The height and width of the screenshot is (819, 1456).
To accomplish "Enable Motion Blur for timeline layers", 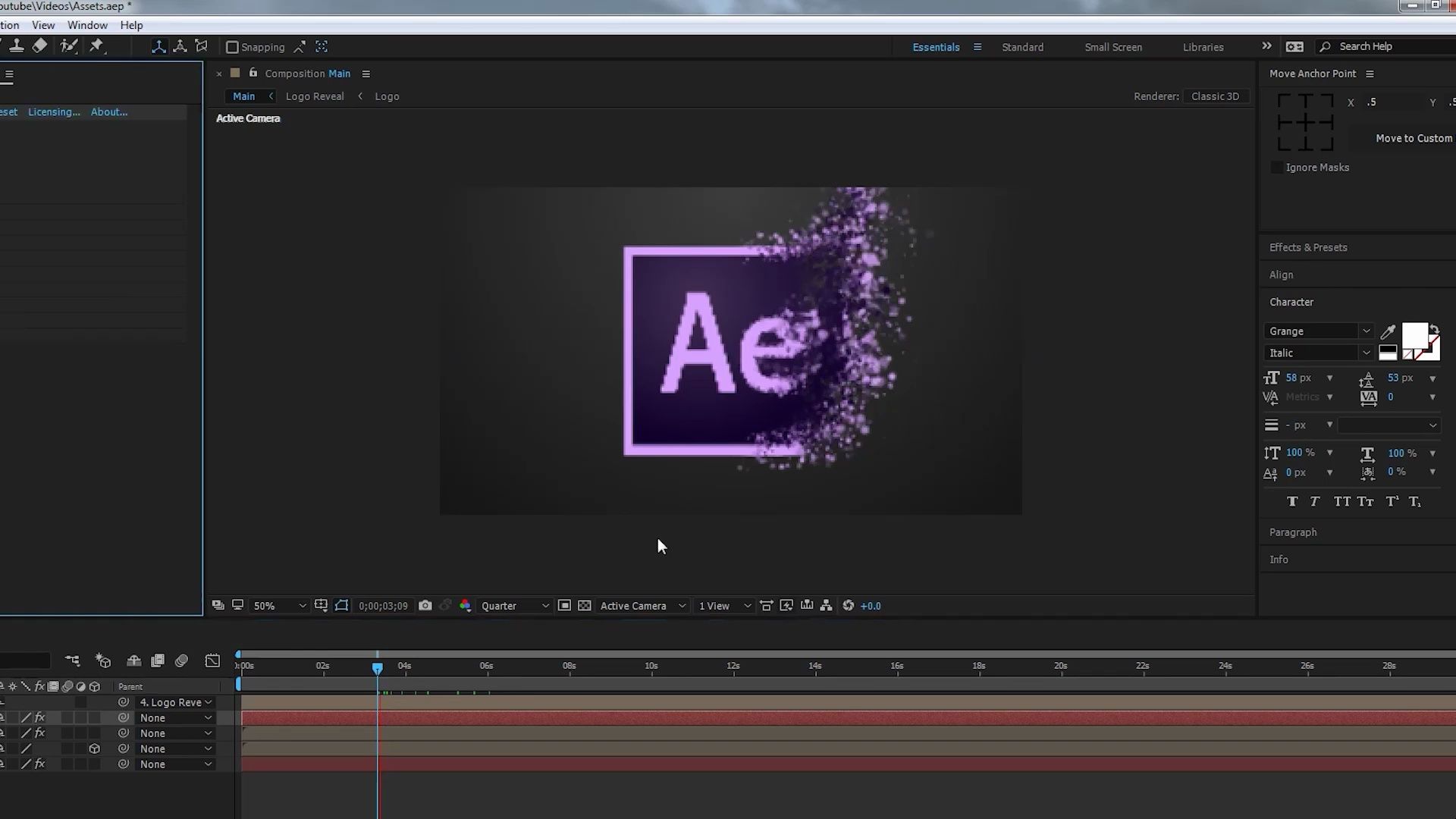I will coord(181,661).
